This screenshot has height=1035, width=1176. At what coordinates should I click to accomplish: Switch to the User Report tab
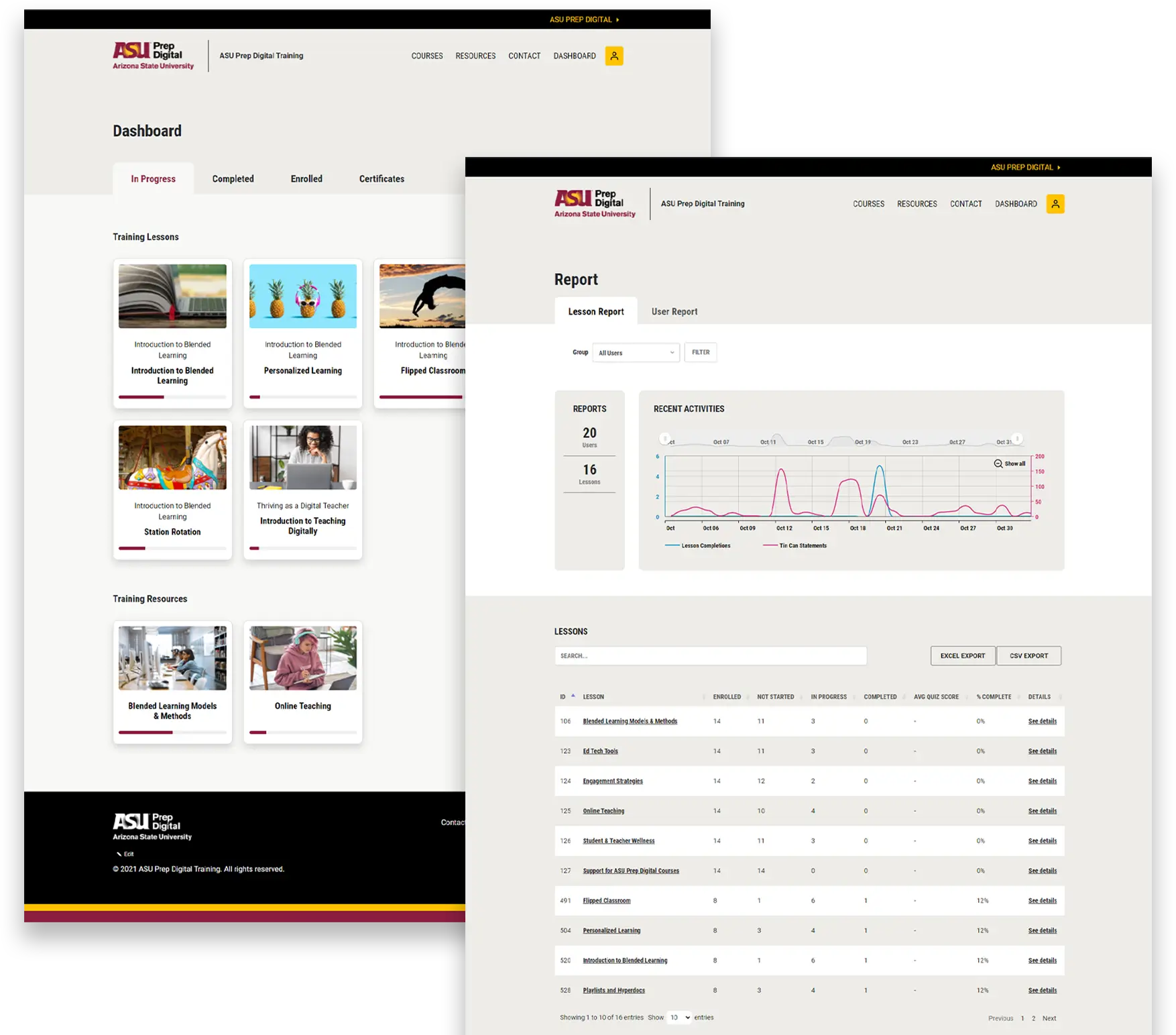674,312
